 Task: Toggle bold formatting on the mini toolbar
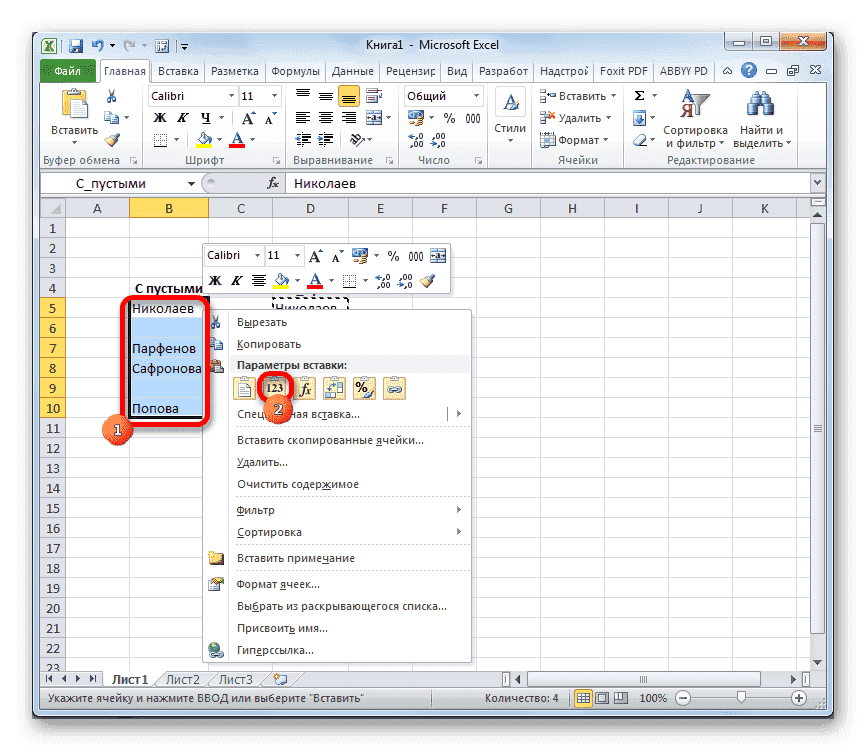tap(214, 280)
